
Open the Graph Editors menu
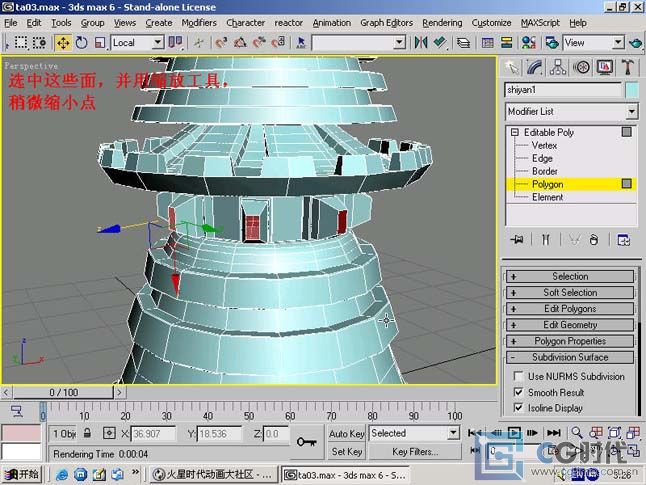point(386,23)
